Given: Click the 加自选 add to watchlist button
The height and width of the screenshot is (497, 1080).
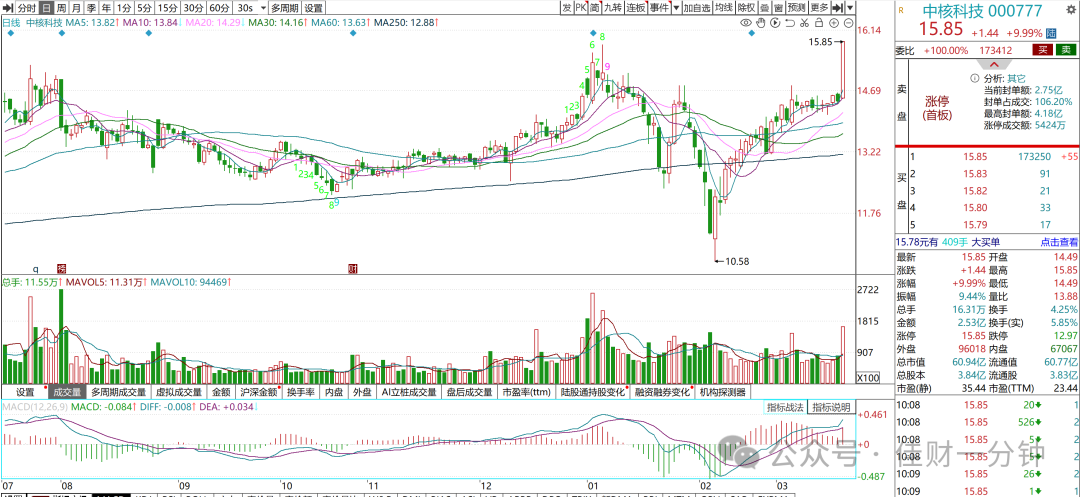Looking at the screenshot, I should (696, 8).
